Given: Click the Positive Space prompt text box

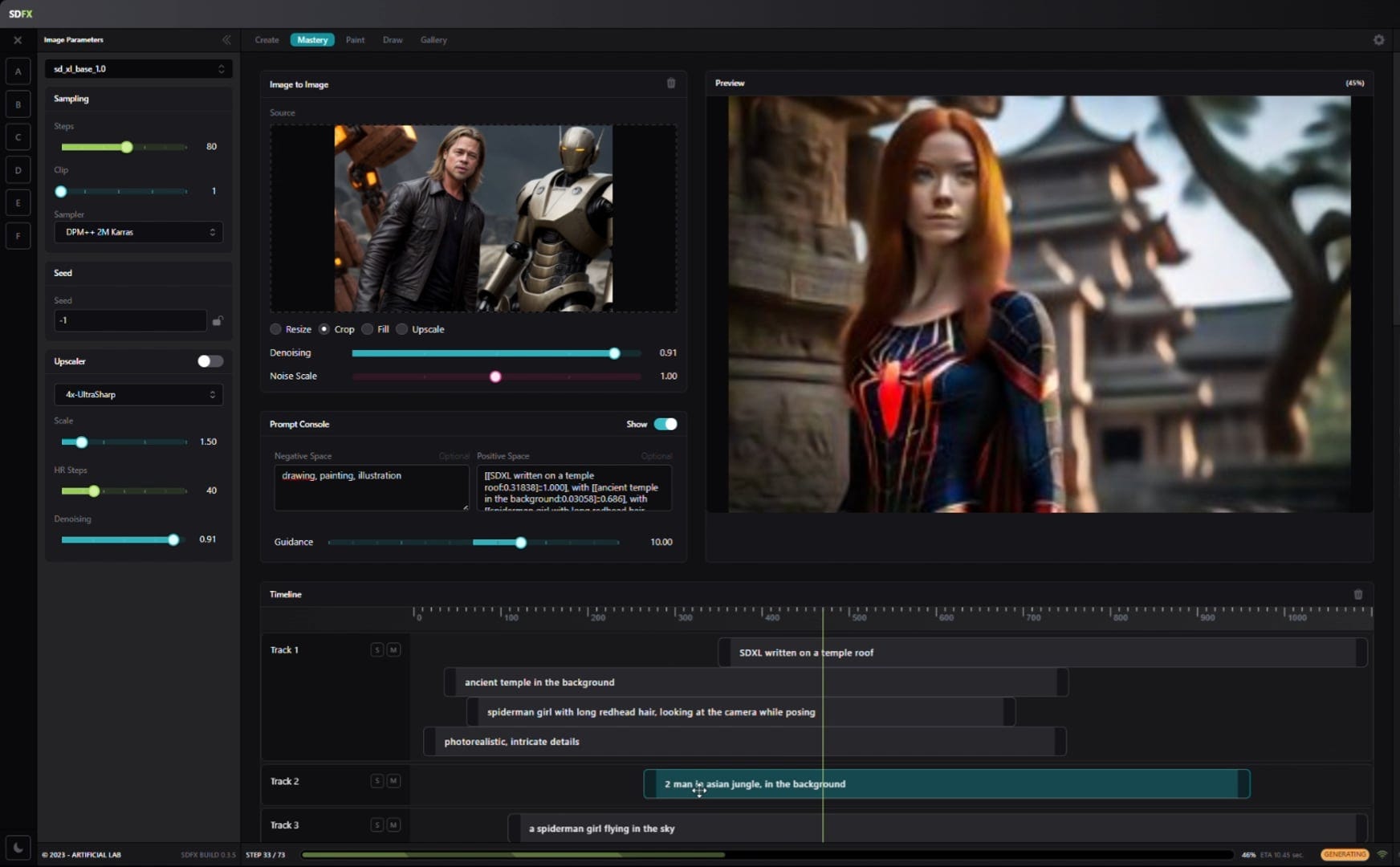Looking at the screenshot, I should (x=574, y=487).
